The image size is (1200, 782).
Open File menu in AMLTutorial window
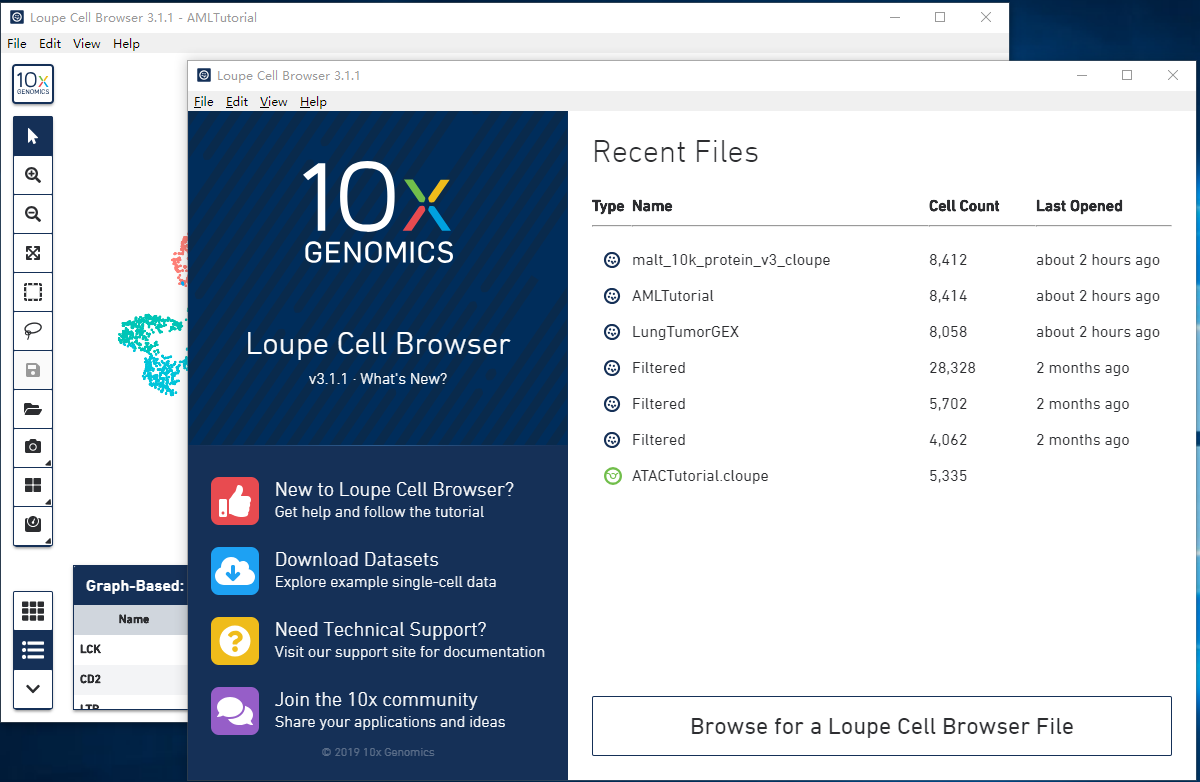point(17,44)
